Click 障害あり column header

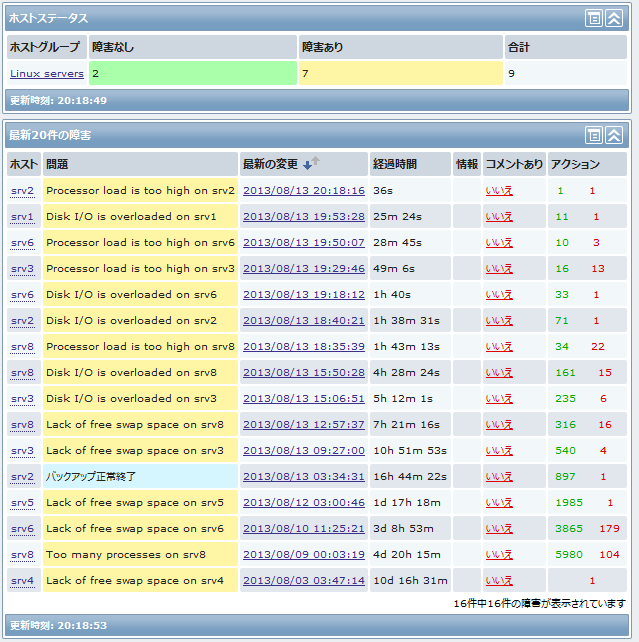tap(401, 47)
